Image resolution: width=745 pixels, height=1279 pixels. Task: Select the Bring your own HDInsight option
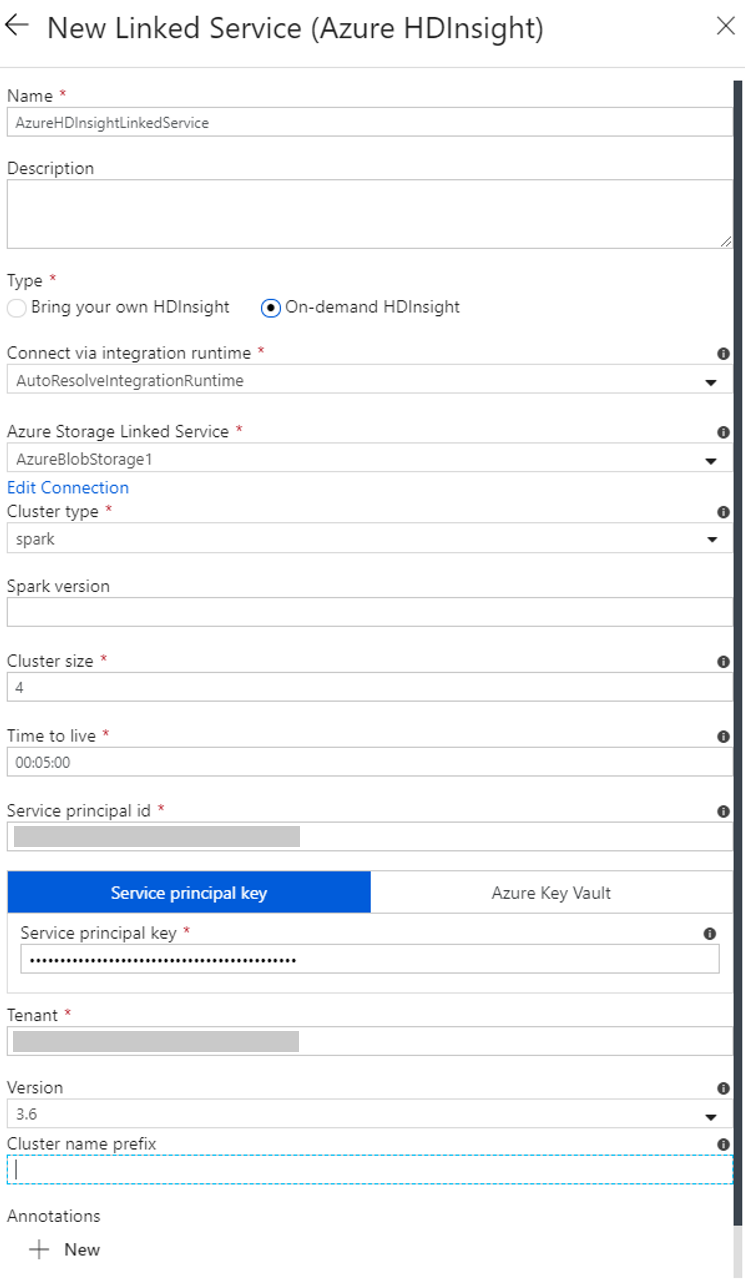15,307
